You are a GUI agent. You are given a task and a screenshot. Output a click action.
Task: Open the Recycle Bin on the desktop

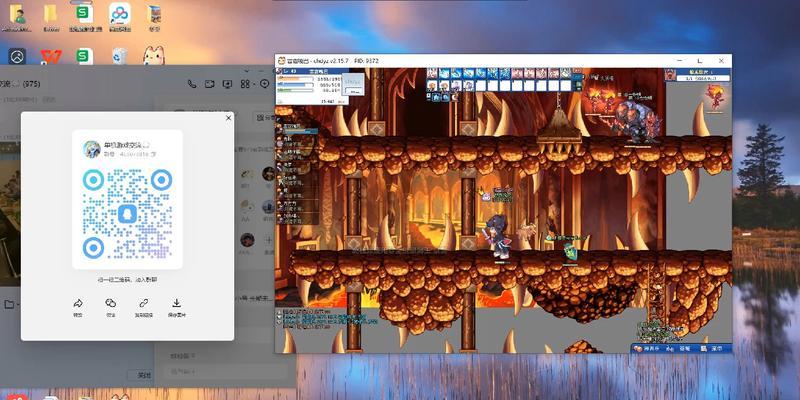119,56
